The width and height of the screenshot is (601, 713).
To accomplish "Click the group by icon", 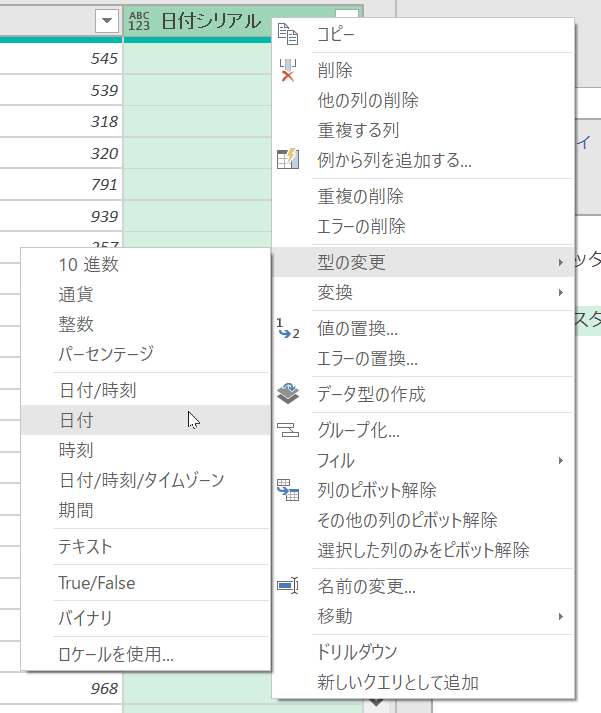I will pyautogui.click(x=288, y=432).
